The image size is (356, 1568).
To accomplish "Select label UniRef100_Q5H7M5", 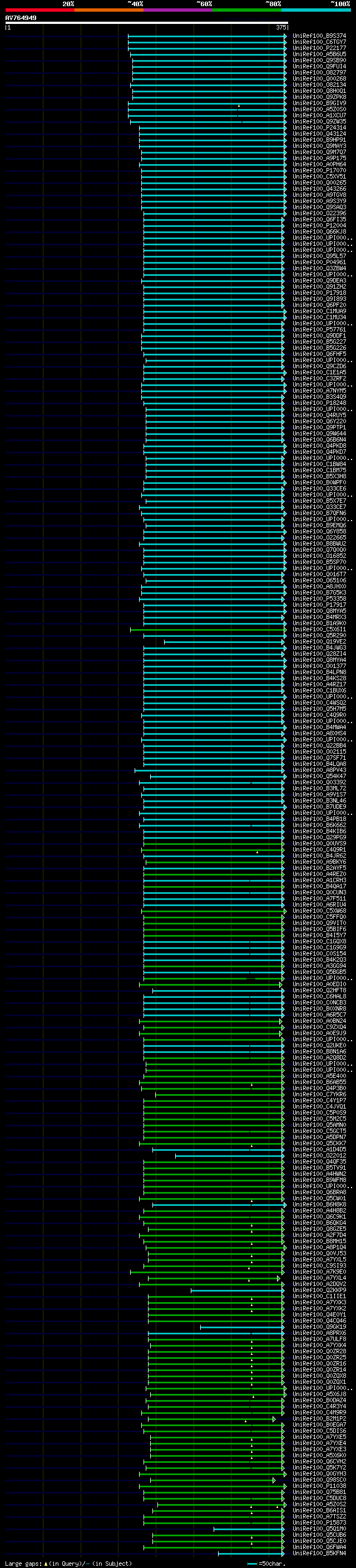I will tap(319, 709).
